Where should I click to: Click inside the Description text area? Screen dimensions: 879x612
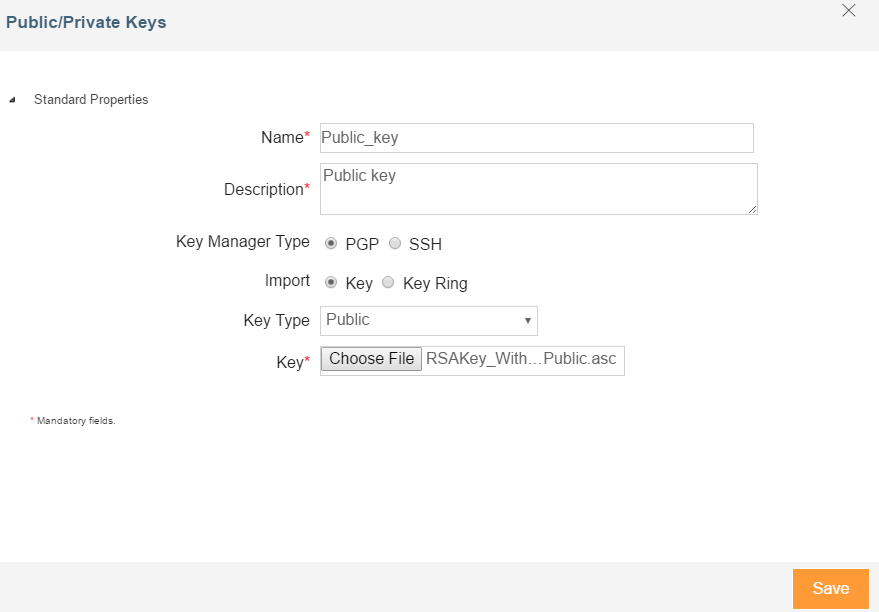(x=538, y=189)
